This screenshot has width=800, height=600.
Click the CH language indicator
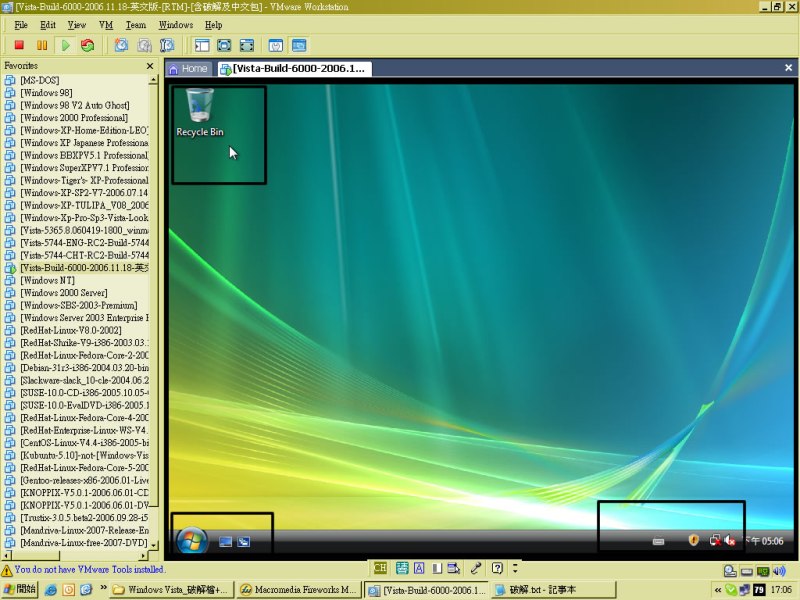[380, 568]
